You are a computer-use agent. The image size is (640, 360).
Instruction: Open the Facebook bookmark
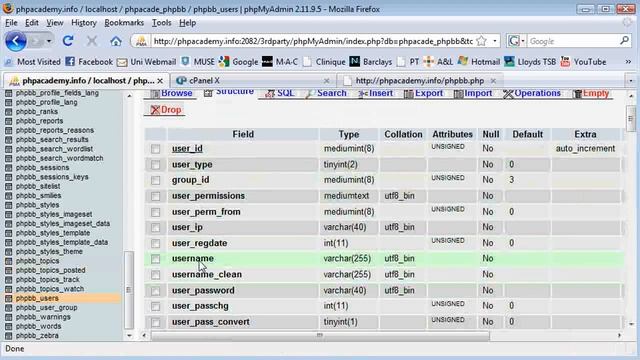pyautogui.click(x=89, y=62)
